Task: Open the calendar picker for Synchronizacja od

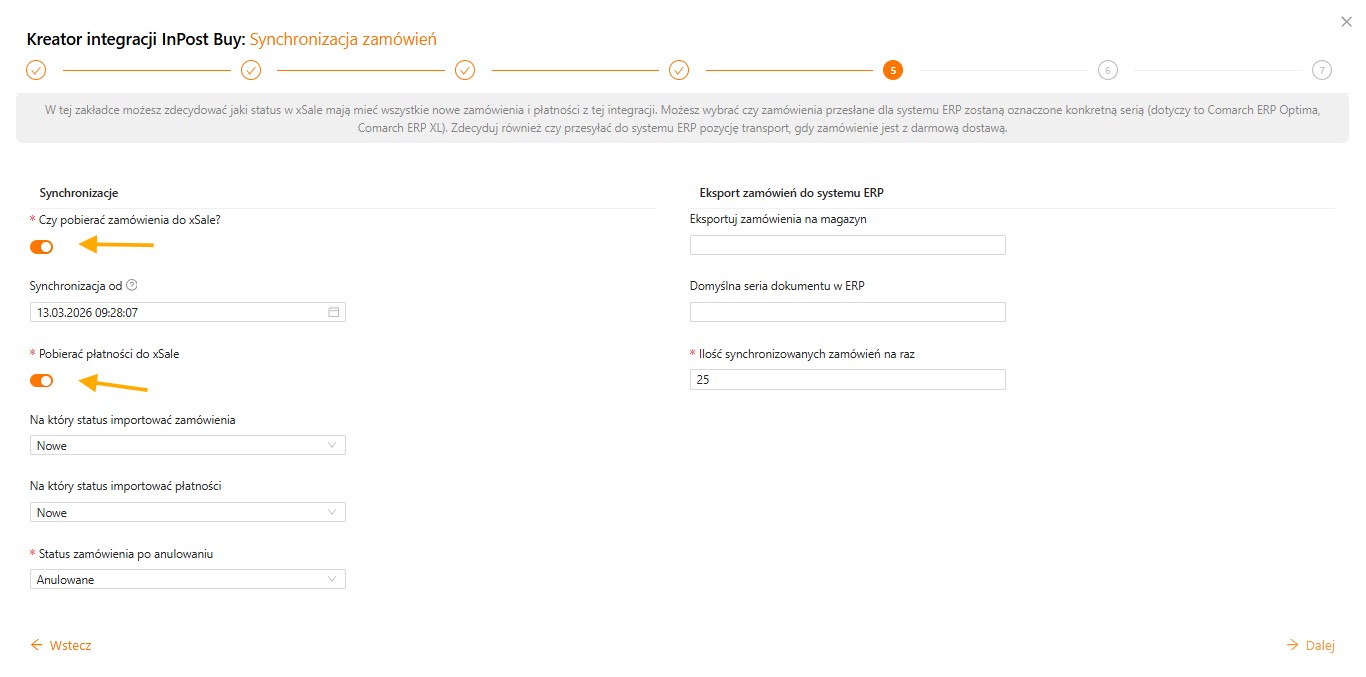Action: [x=334, y=312]
